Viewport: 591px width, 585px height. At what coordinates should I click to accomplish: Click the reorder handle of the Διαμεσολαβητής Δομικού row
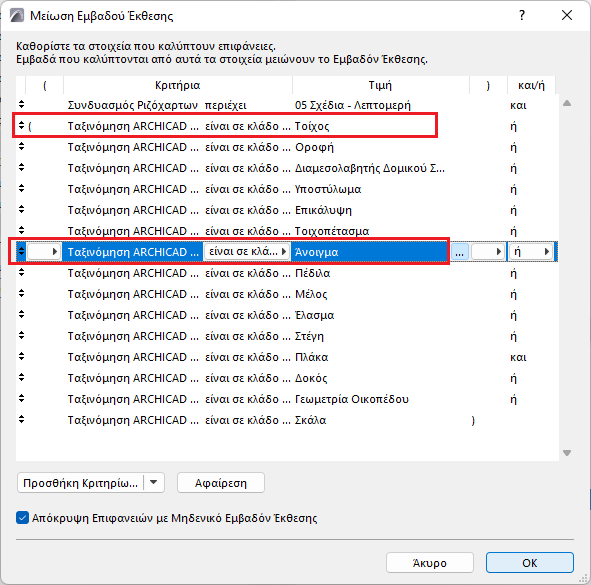click(x=21, y=168)
